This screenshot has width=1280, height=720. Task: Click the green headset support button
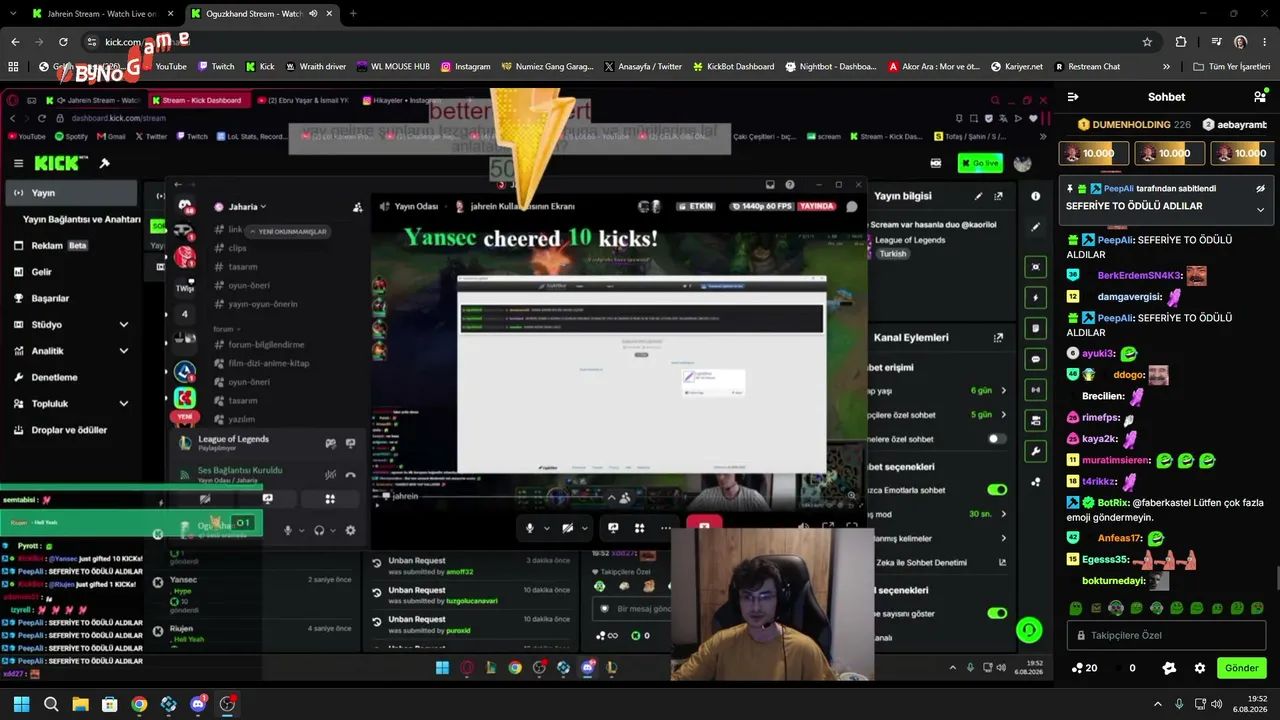(1029, 630)
